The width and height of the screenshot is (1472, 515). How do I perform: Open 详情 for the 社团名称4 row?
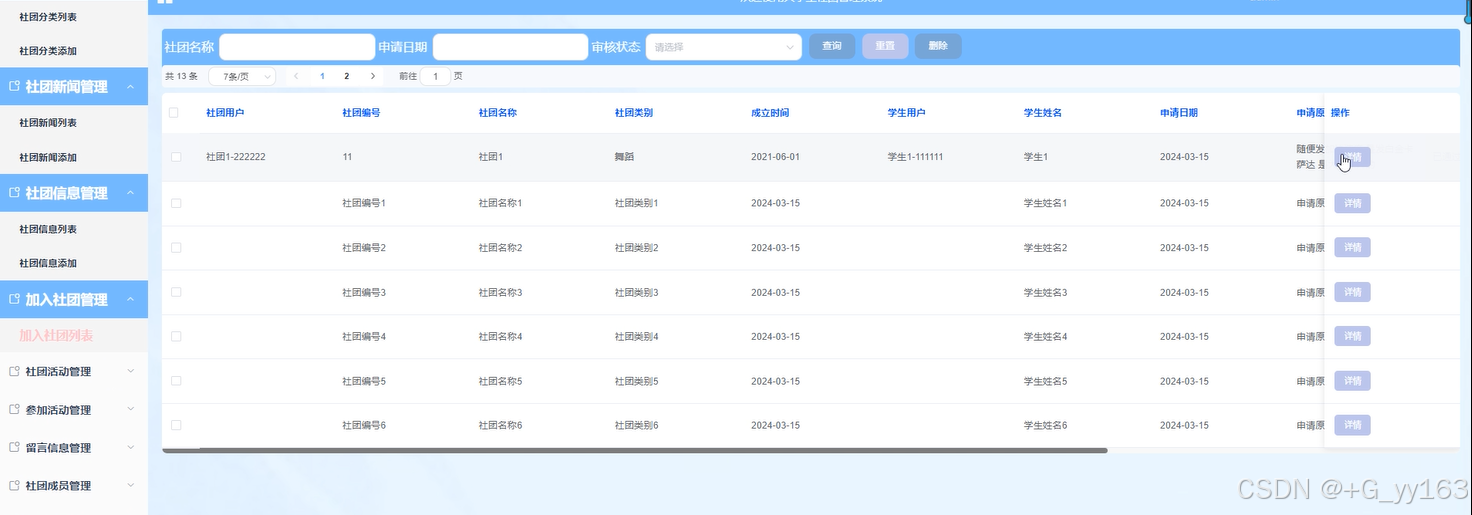point(1352,336)
